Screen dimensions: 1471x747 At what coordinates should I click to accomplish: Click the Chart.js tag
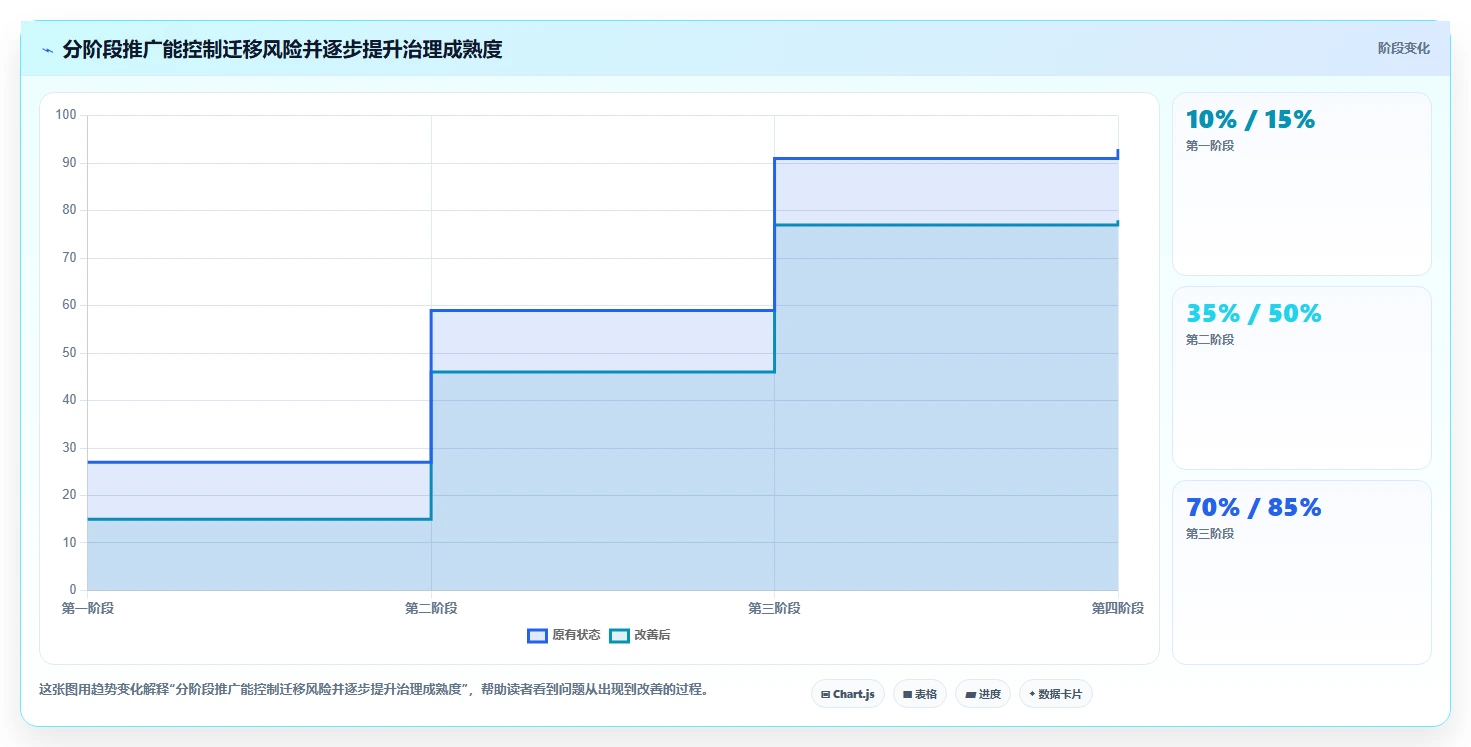point(848,694)
